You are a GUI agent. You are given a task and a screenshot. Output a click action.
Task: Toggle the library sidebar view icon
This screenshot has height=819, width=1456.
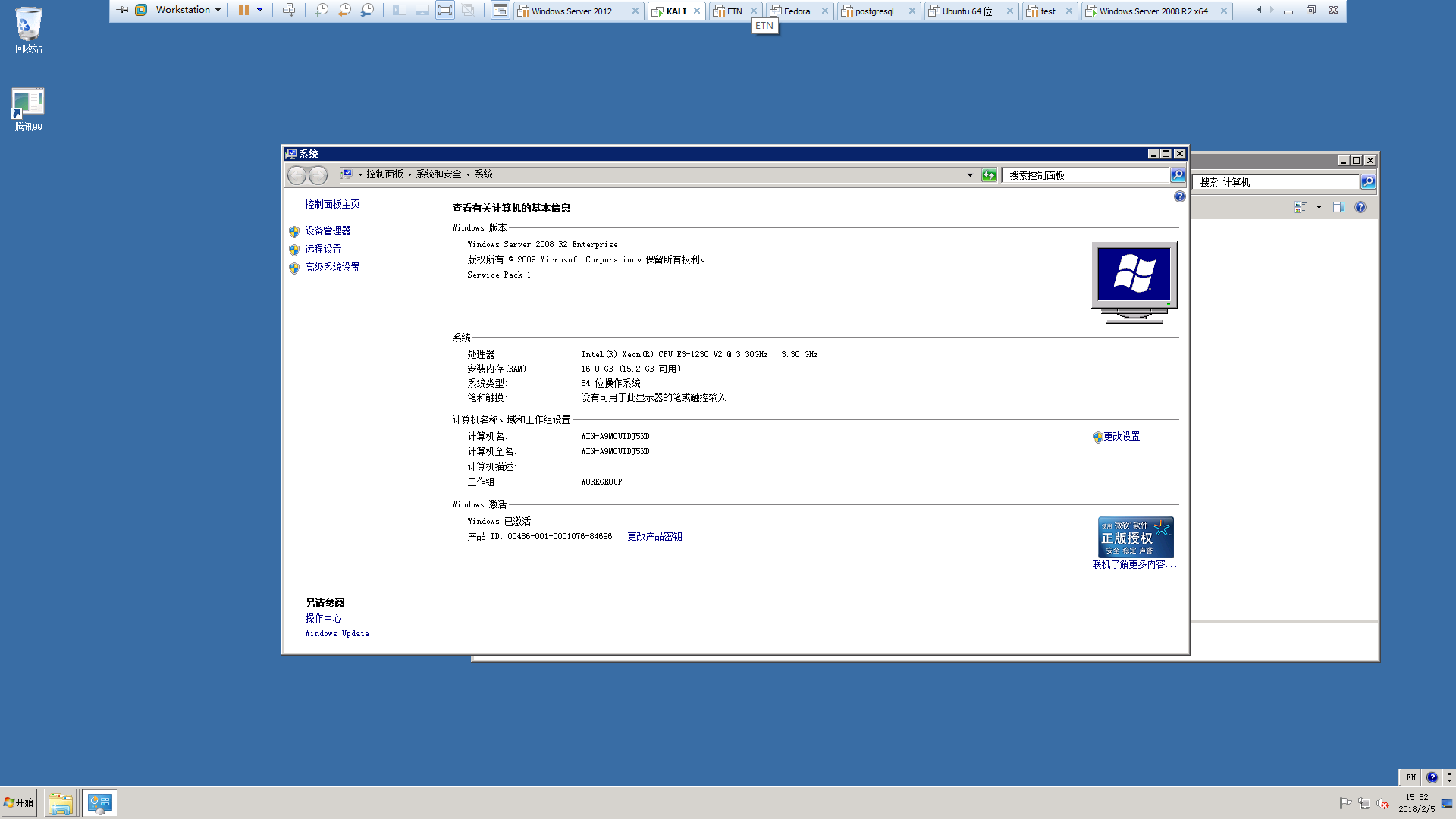click(400, 10)
